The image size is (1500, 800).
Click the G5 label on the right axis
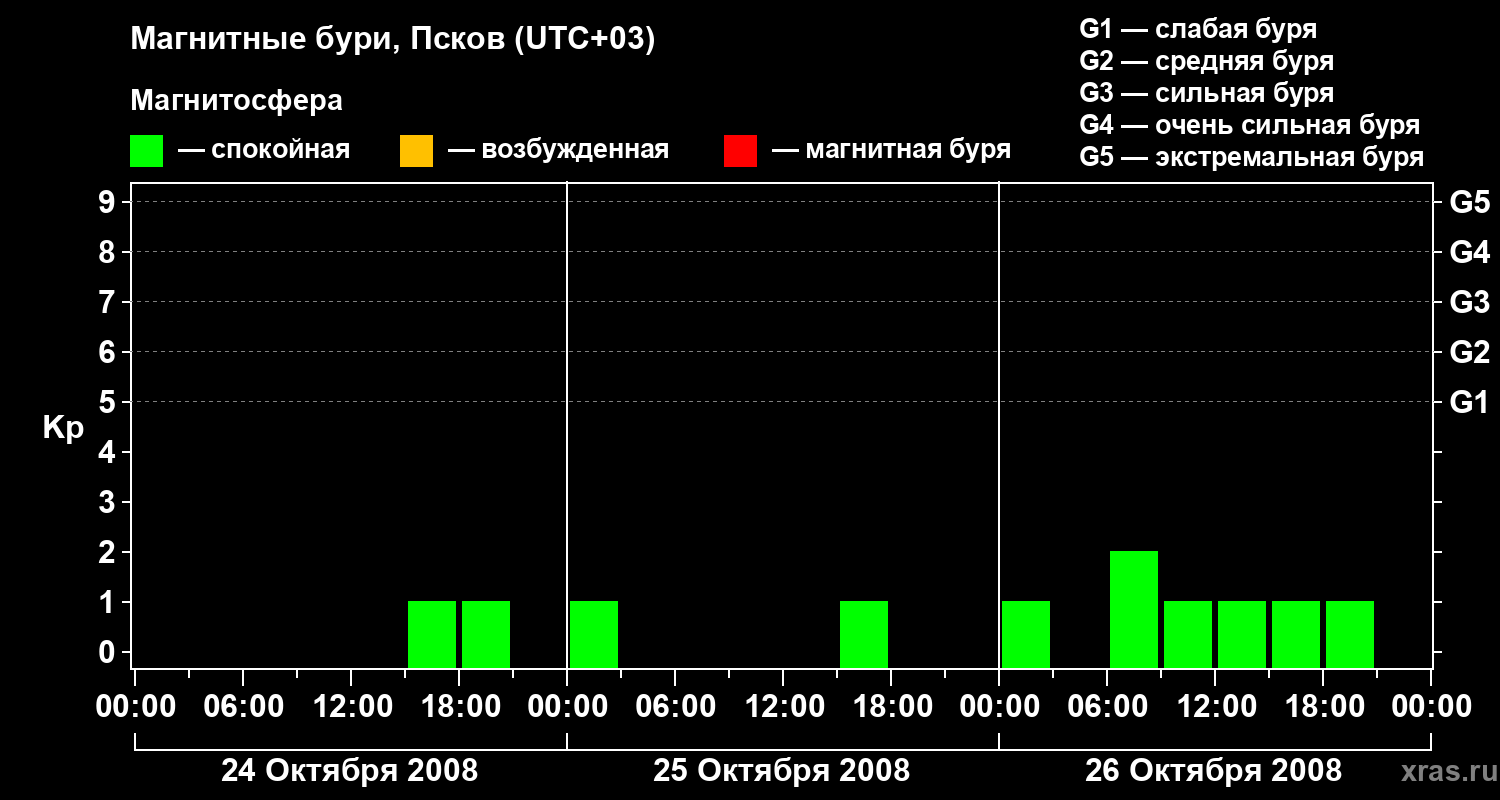[1469, 203]
